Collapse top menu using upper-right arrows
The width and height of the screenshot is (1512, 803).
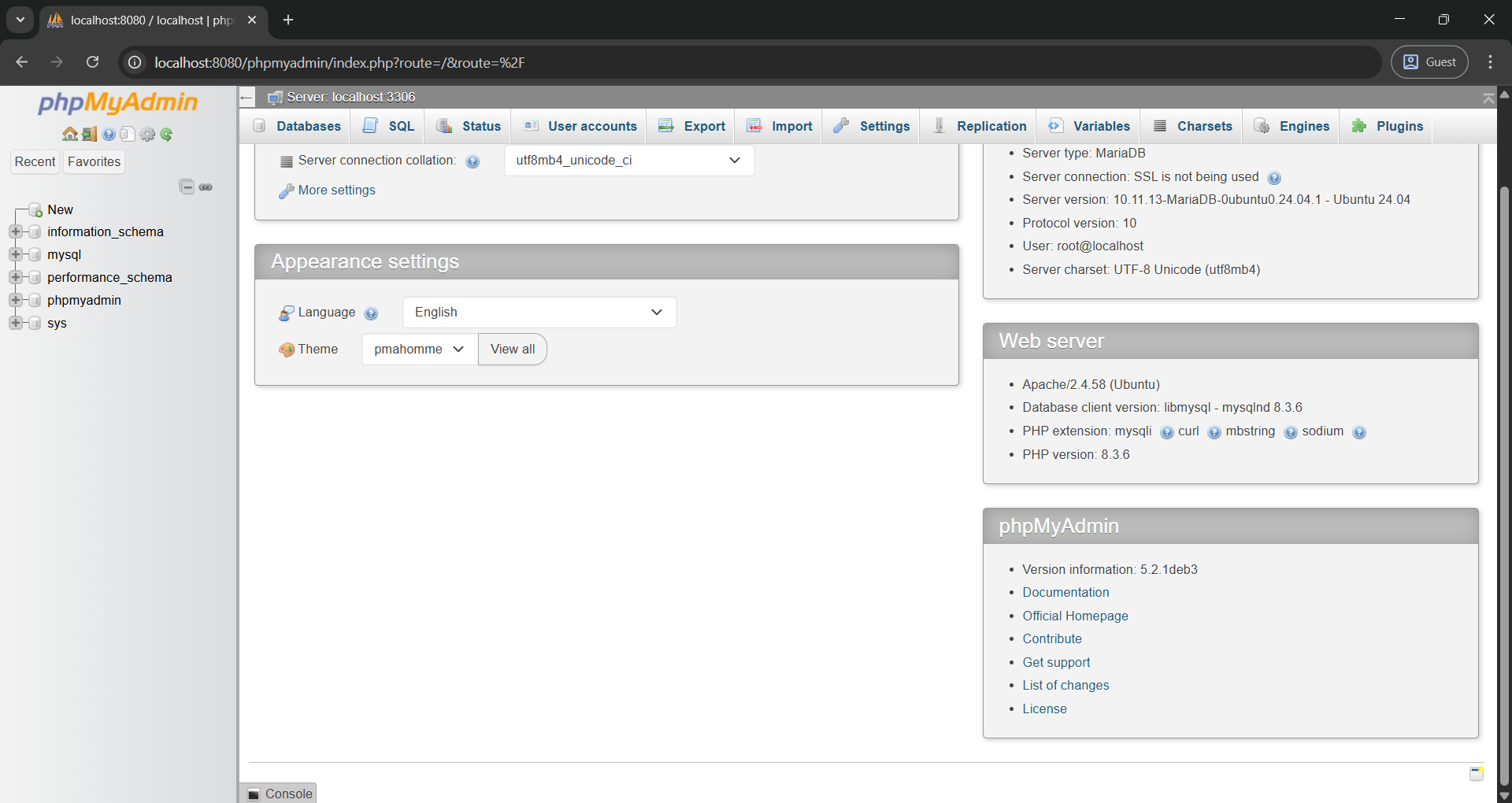(x=1488, y=98)
